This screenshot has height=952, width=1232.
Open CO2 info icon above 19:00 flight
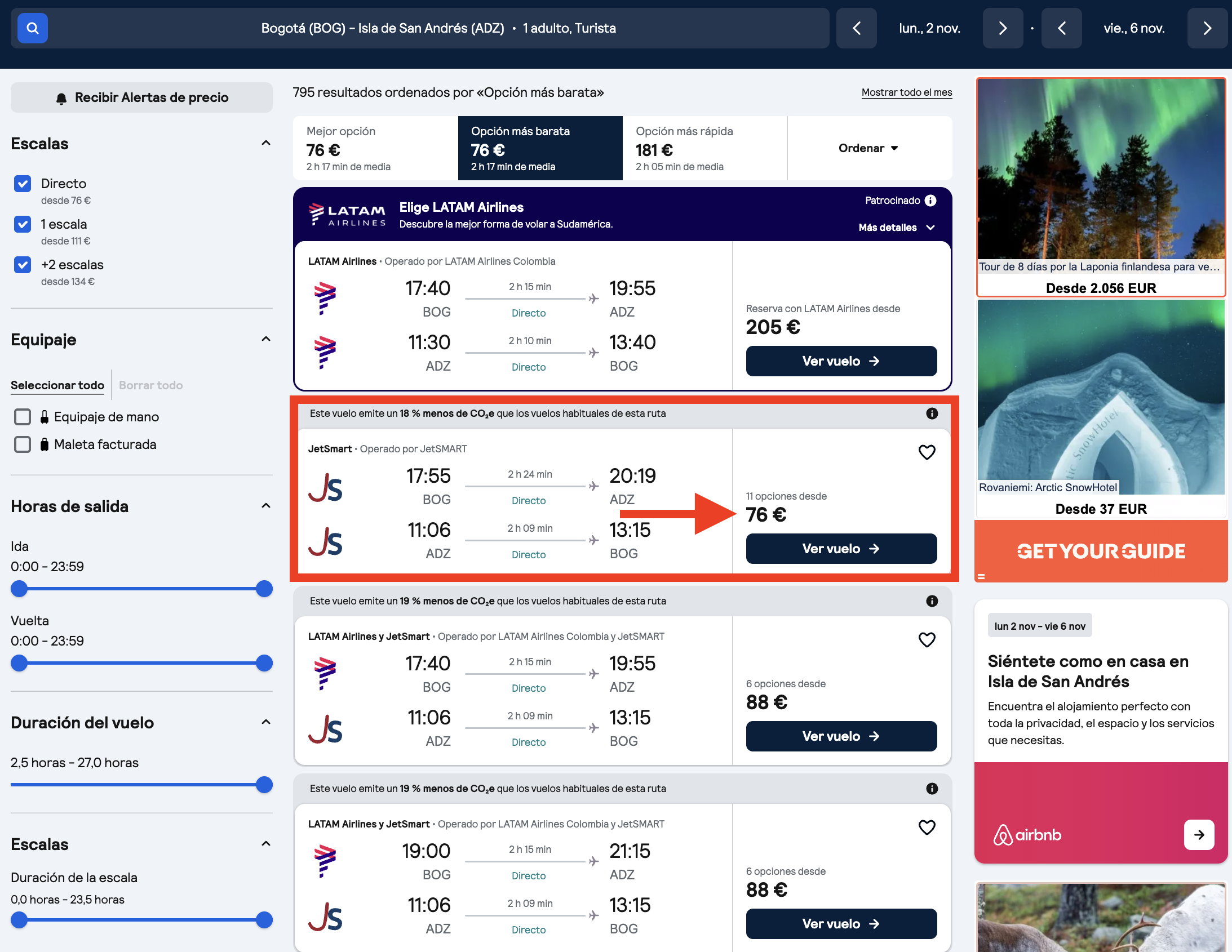pos(932,789)
